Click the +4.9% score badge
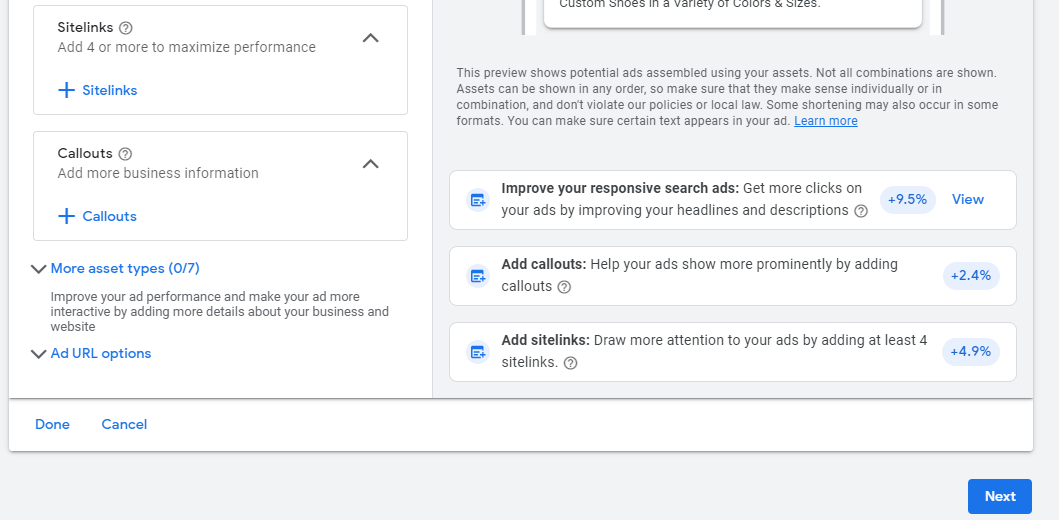Viewport: 1059px width, 520px height. (x=971, y=352)
